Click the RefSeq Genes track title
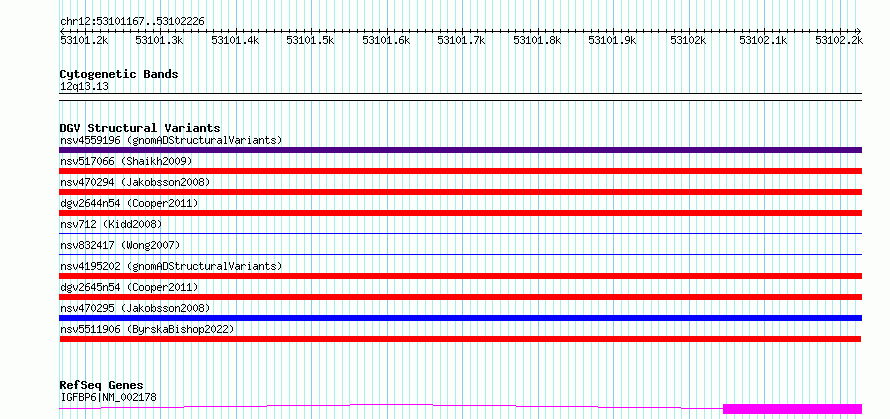 tap(101, 386)
